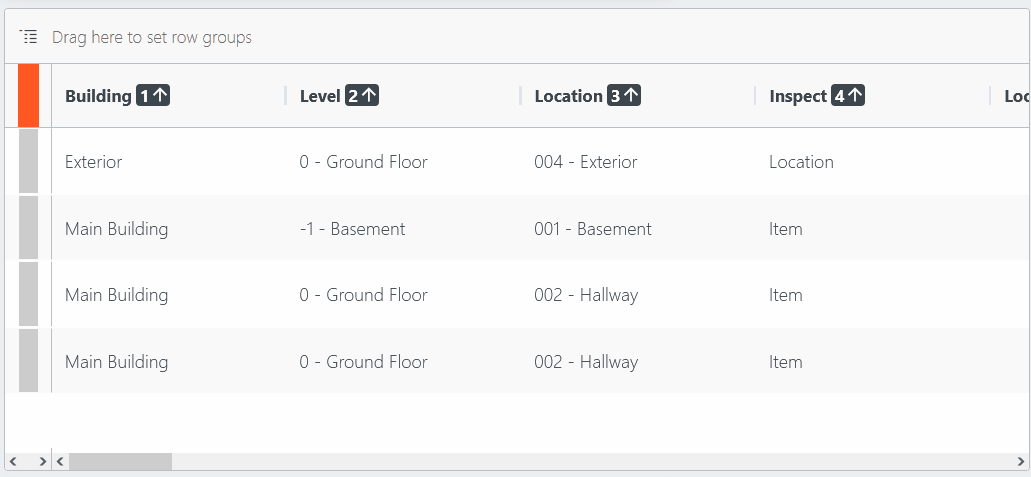This screenshot has height=477, width=1031.
Task: Click the horizontal scrollbar thumb
Action: click(x=120, y=461)
